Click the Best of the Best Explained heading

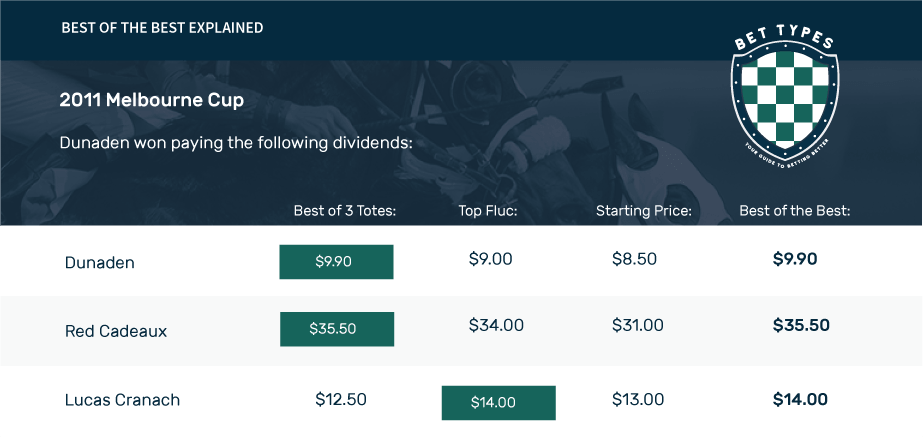click(x=162, y=28)
